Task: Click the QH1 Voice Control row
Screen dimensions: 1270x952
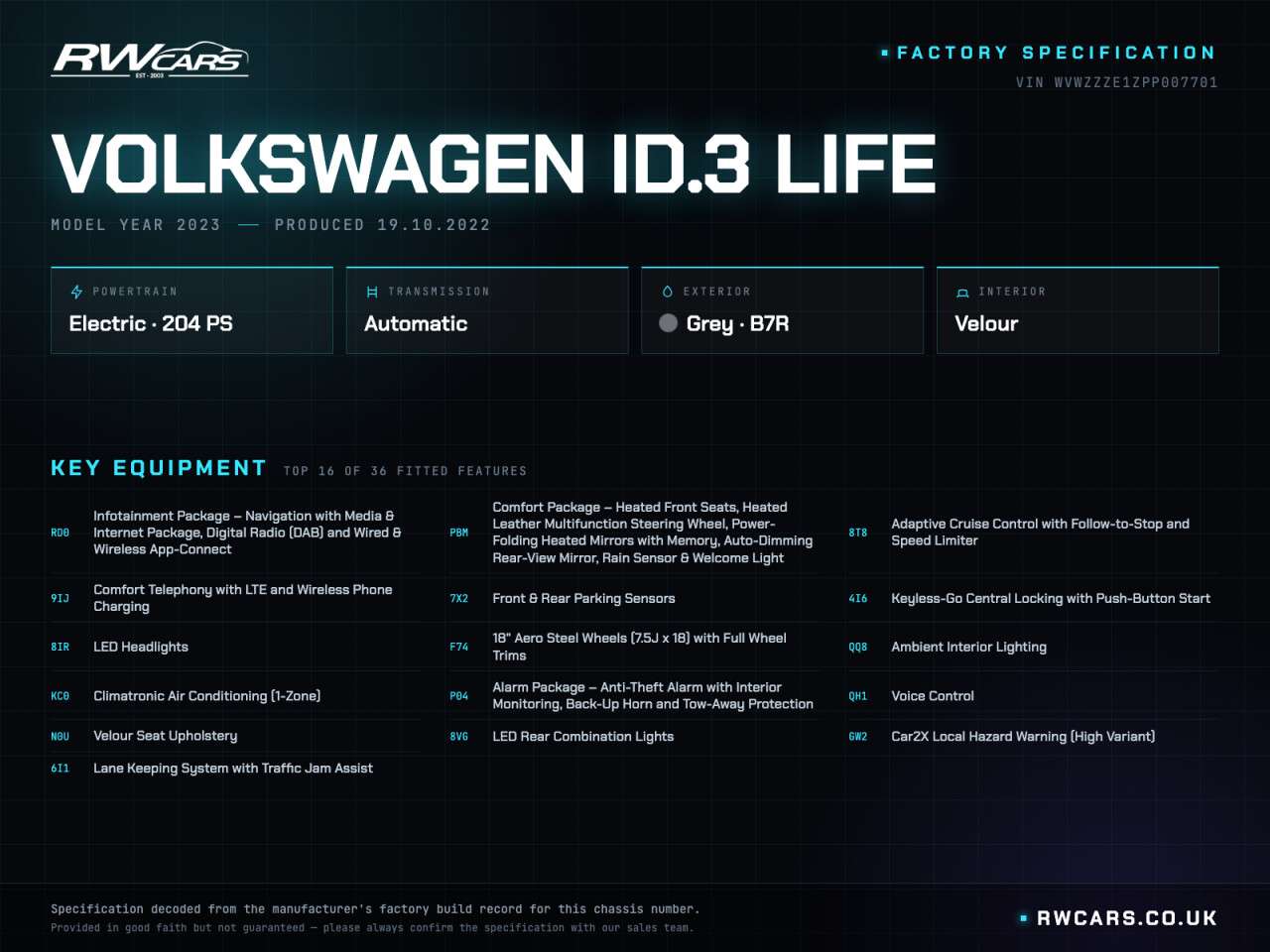Action: (1033, 696)
